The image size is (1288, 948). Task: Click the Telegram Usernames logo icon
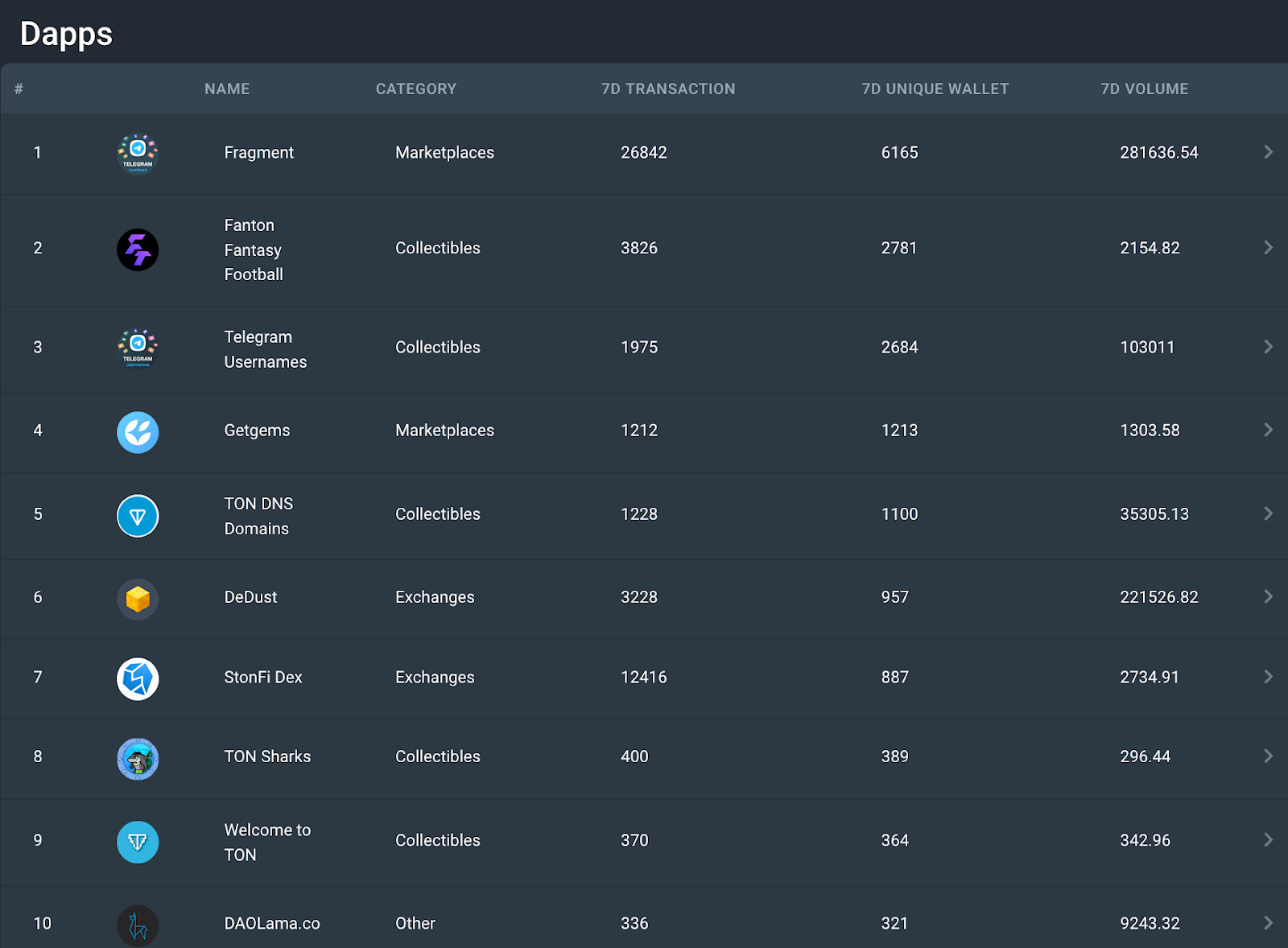click(138, 348)
